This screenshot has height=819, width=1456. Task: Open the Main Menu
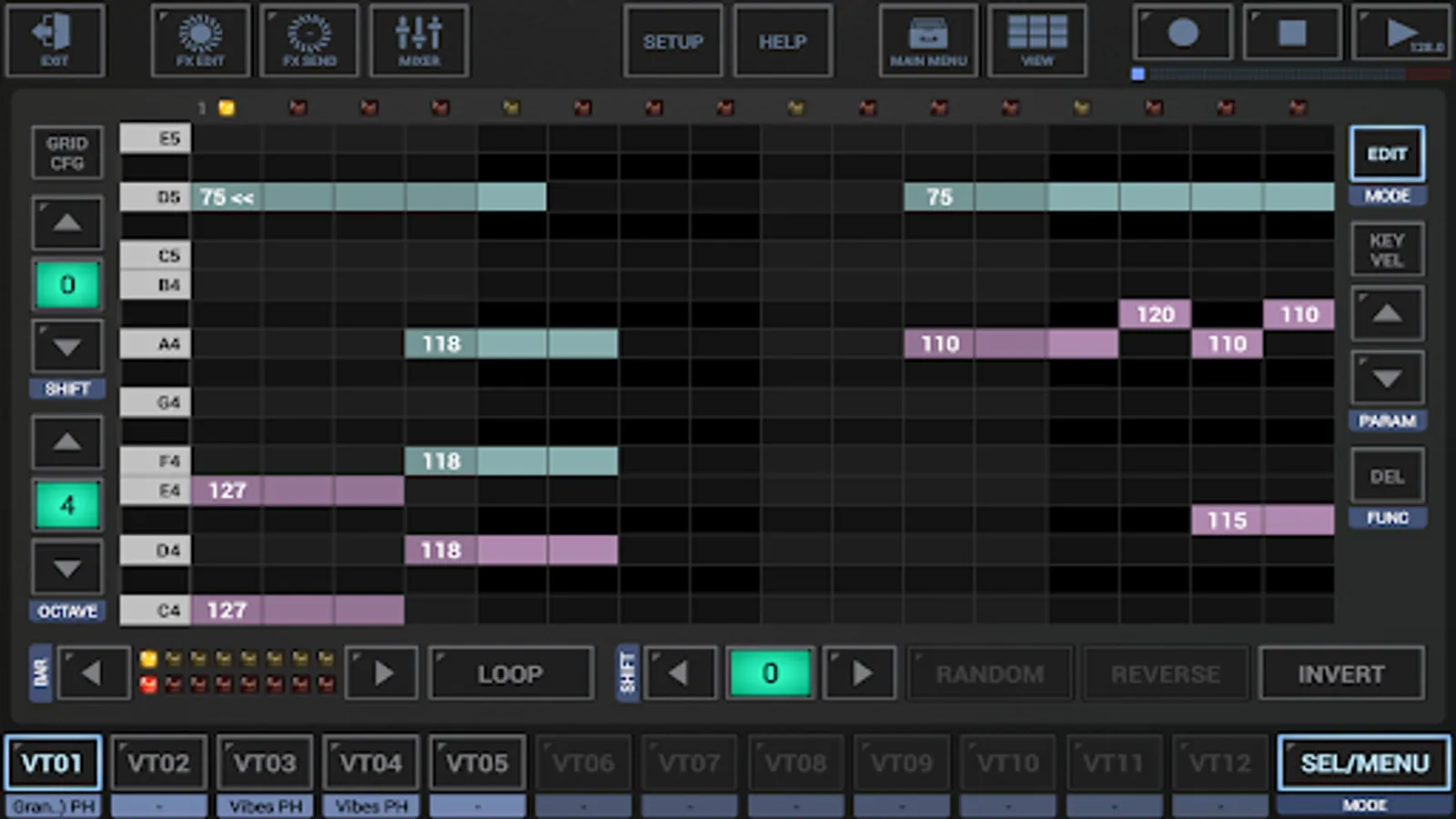tap(927, 40)
